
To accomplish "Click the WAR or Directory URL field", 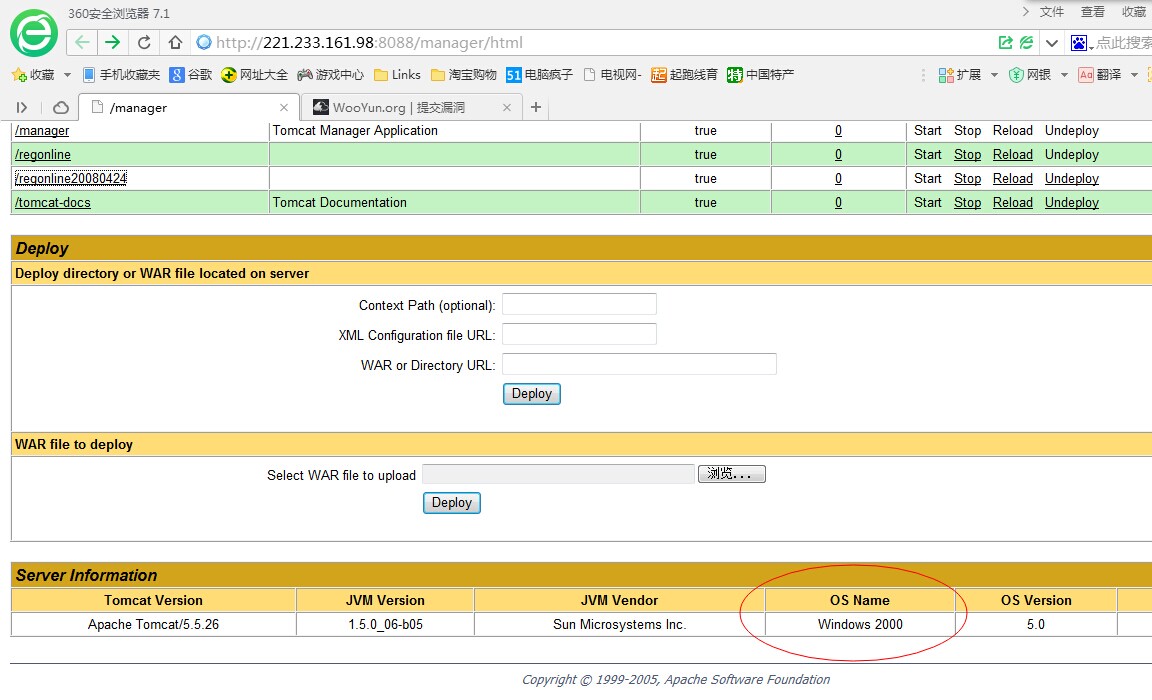I will [x=639, y=364].
